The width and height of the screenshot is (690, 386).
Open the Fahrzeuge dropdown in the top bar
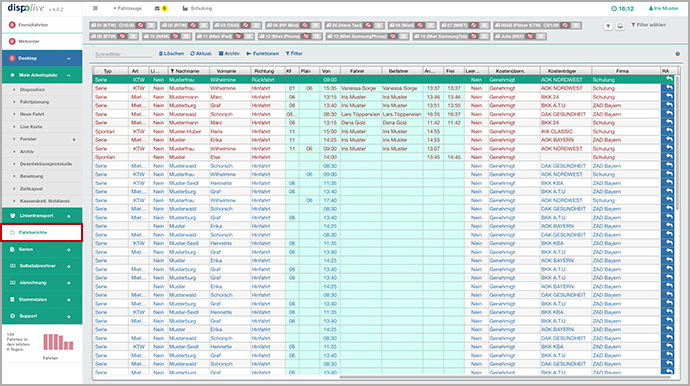[128, 8]
